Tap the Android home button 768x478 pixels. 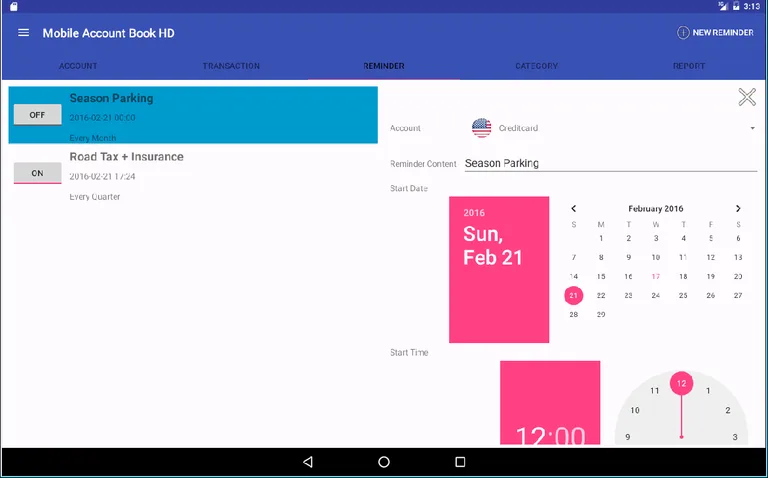[384, 462]
